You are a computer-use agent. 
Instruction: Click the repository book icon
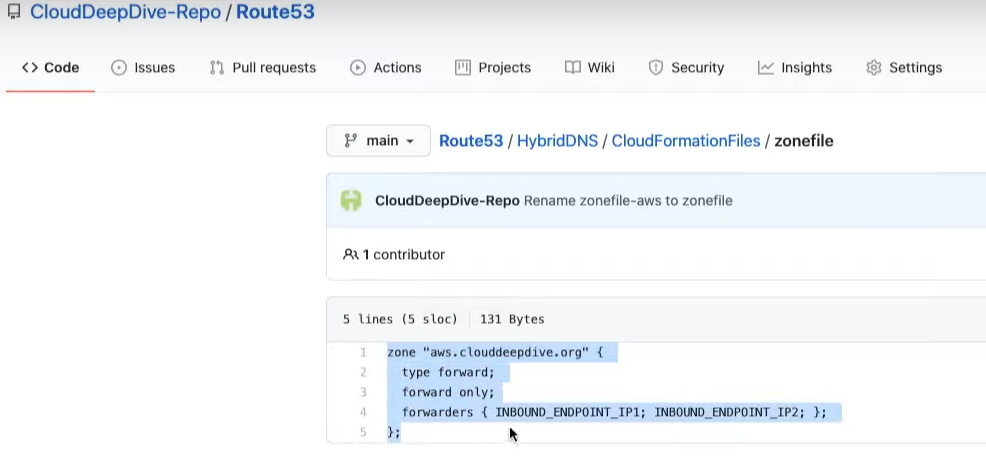14,11
